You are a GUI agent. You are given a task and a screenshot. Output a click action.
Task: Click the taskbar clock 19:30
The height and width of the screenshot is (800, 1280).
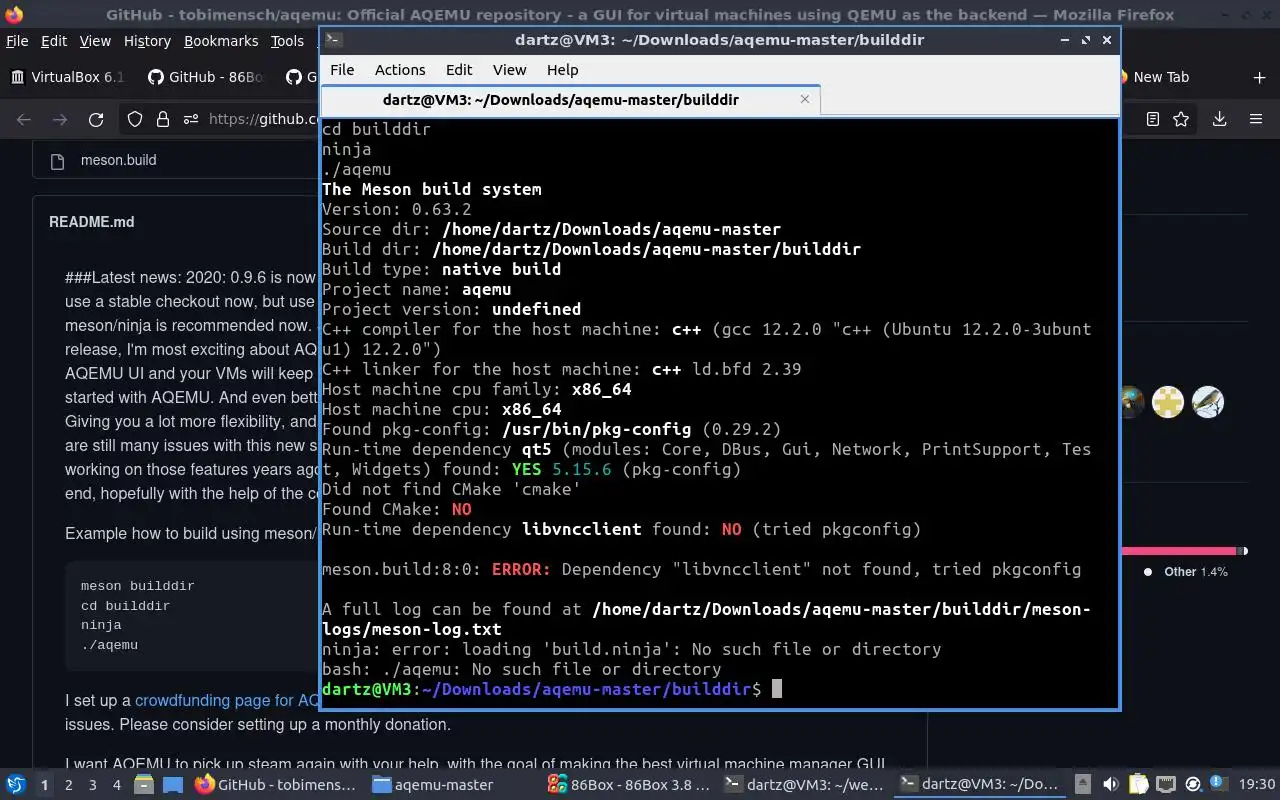tap(1257, 785)
